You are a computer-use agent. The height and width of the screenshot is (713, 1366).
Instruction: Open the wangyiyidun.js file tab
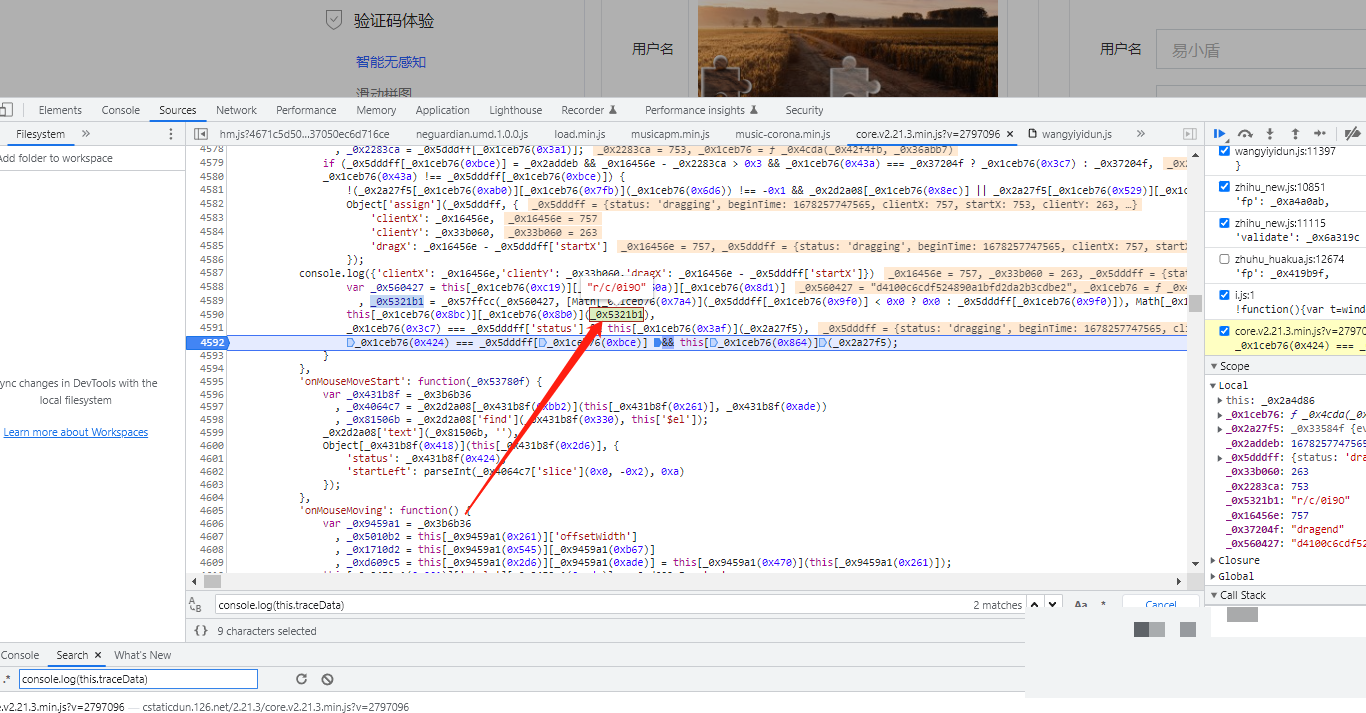click(x=1076, y=134)
